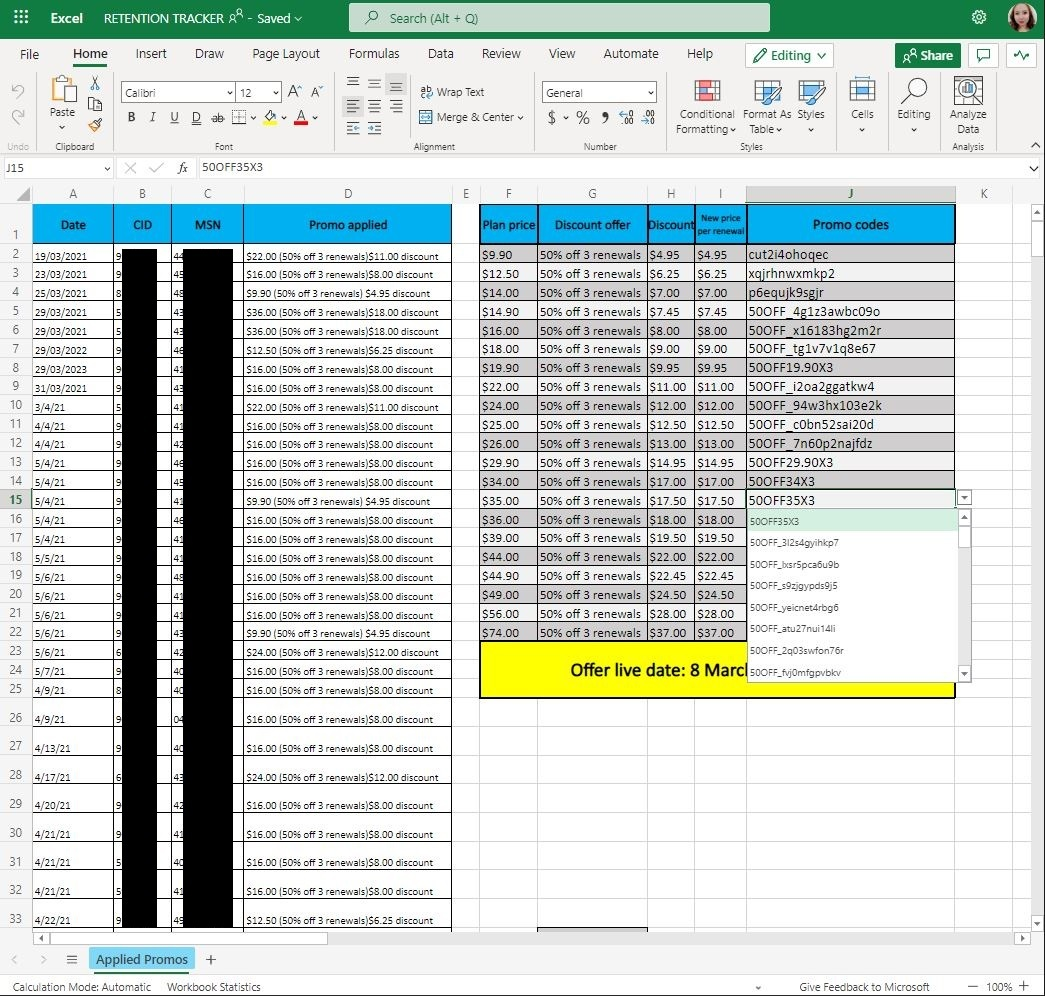1045x996 pixels.
Task: Apply the red font color
Action: pyautogui.click(x=301, y=118)
